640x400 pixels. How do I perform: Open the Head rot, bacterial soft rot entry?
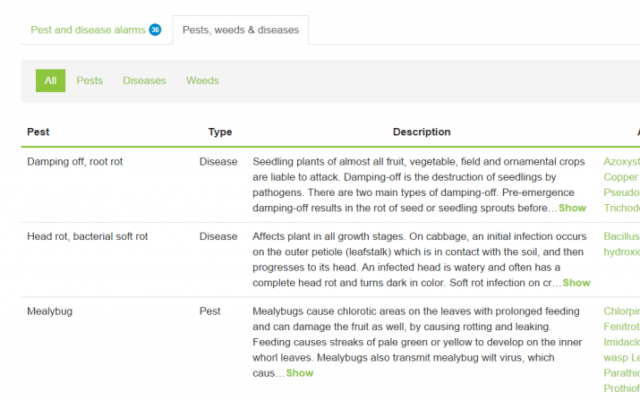coord(87,236)
